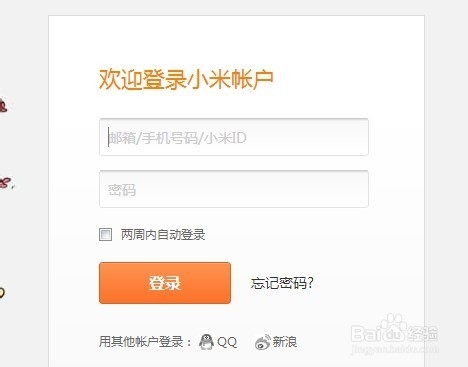The height and width of the screenshot is (367, 468).
Task: Click the yellow decorative graphic beside login button
Action: click(x=2, y=293)
